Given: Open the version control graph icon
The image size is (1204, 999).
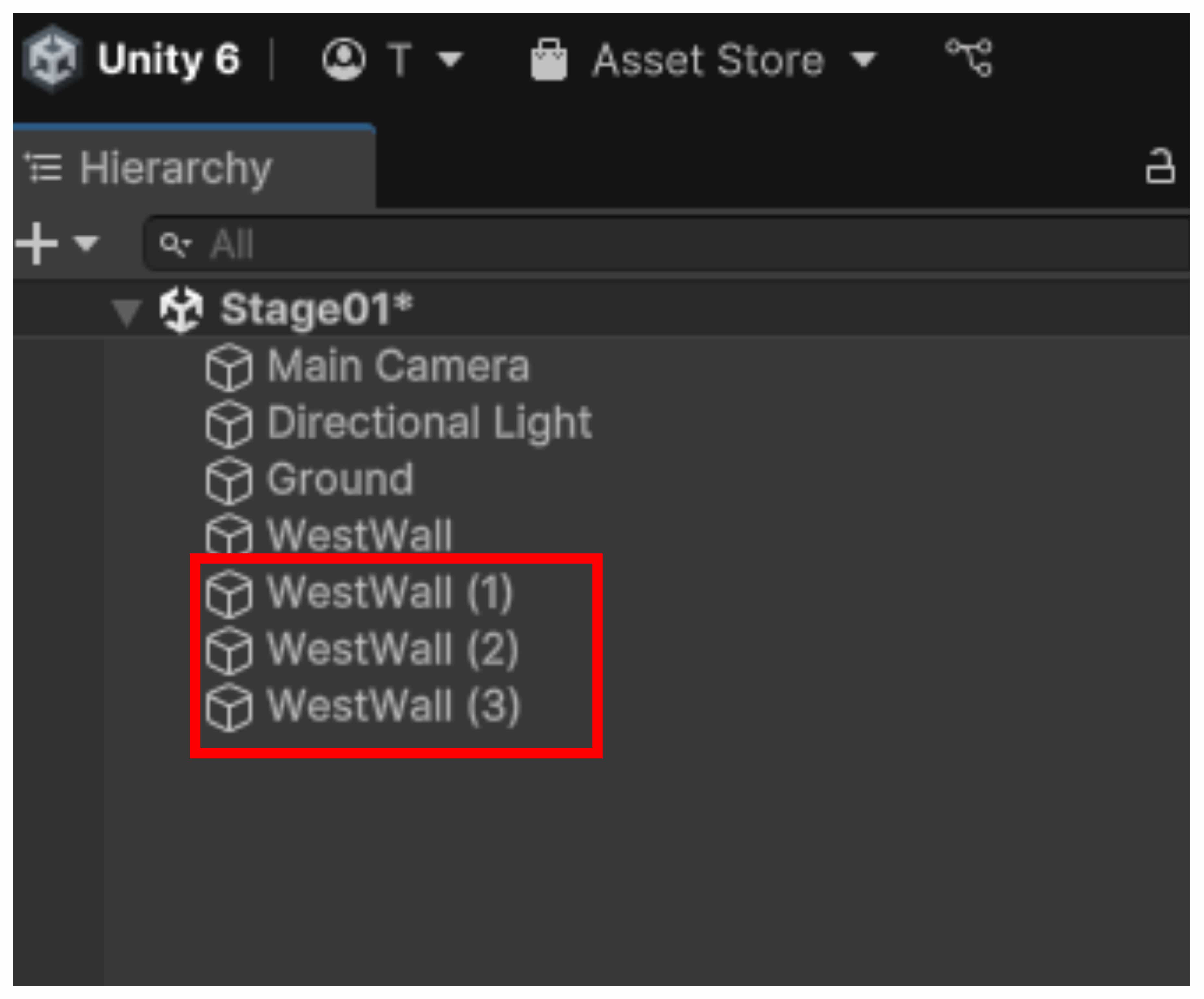Looking at the screenshot, I should click(969, 57).
